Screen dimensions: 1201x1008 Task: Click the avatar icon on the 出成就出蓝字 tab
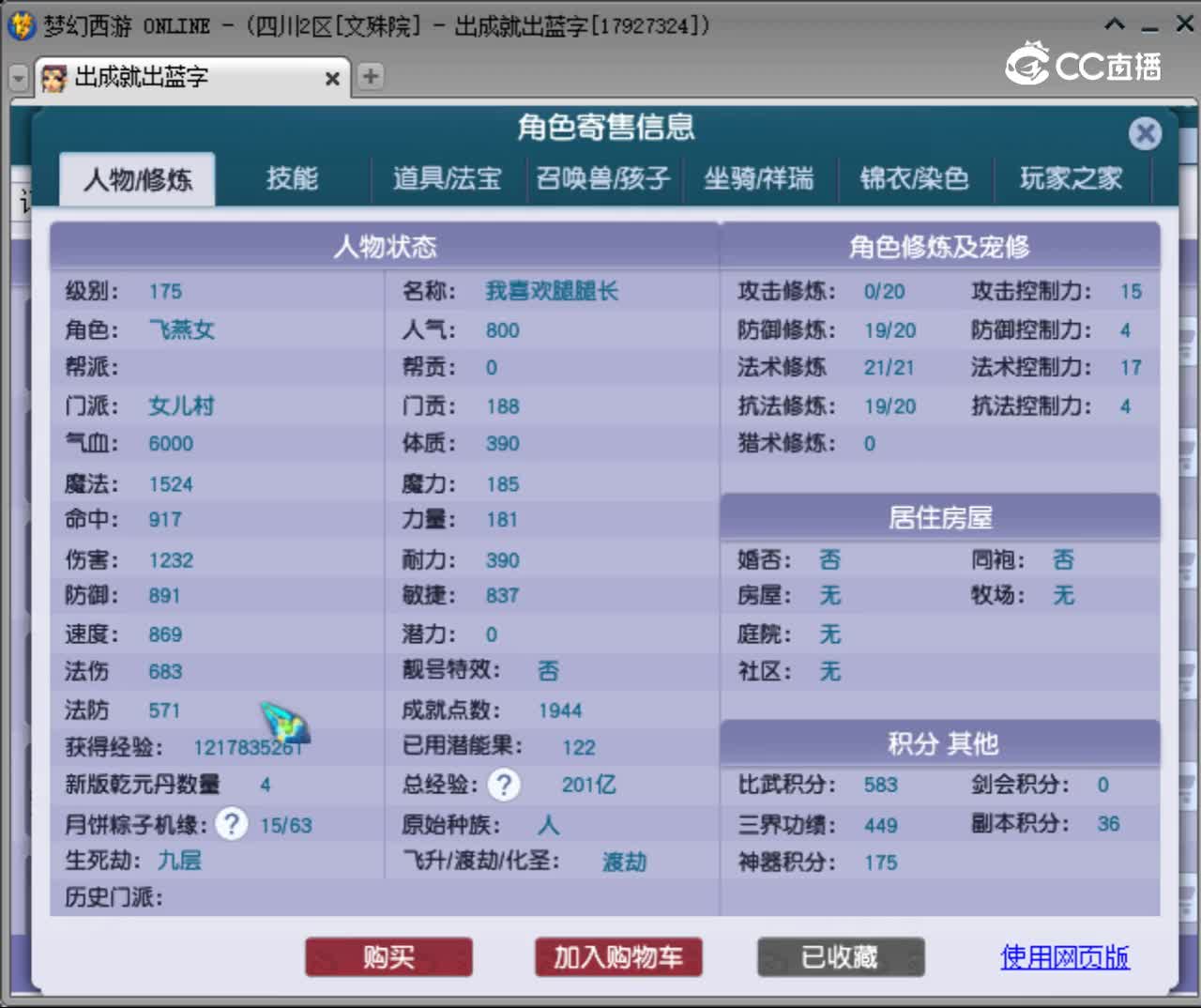coord(54,78)
